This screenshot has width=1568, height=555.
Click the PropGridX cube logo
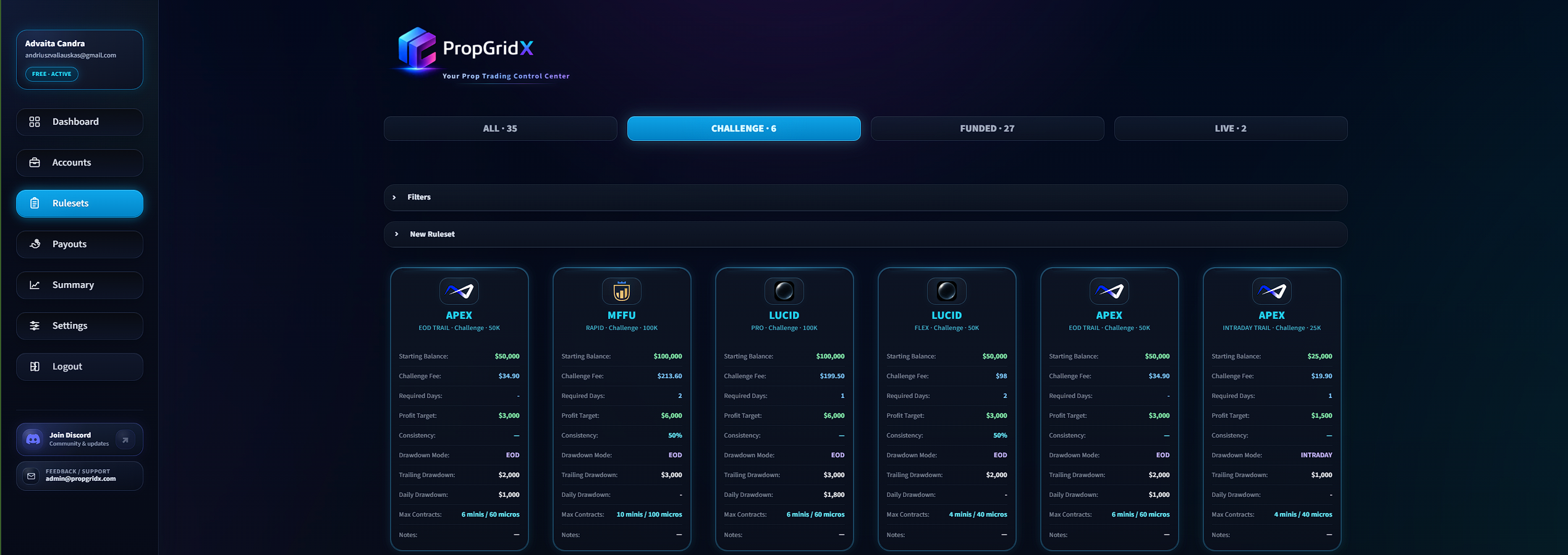[x=417, y=48]
